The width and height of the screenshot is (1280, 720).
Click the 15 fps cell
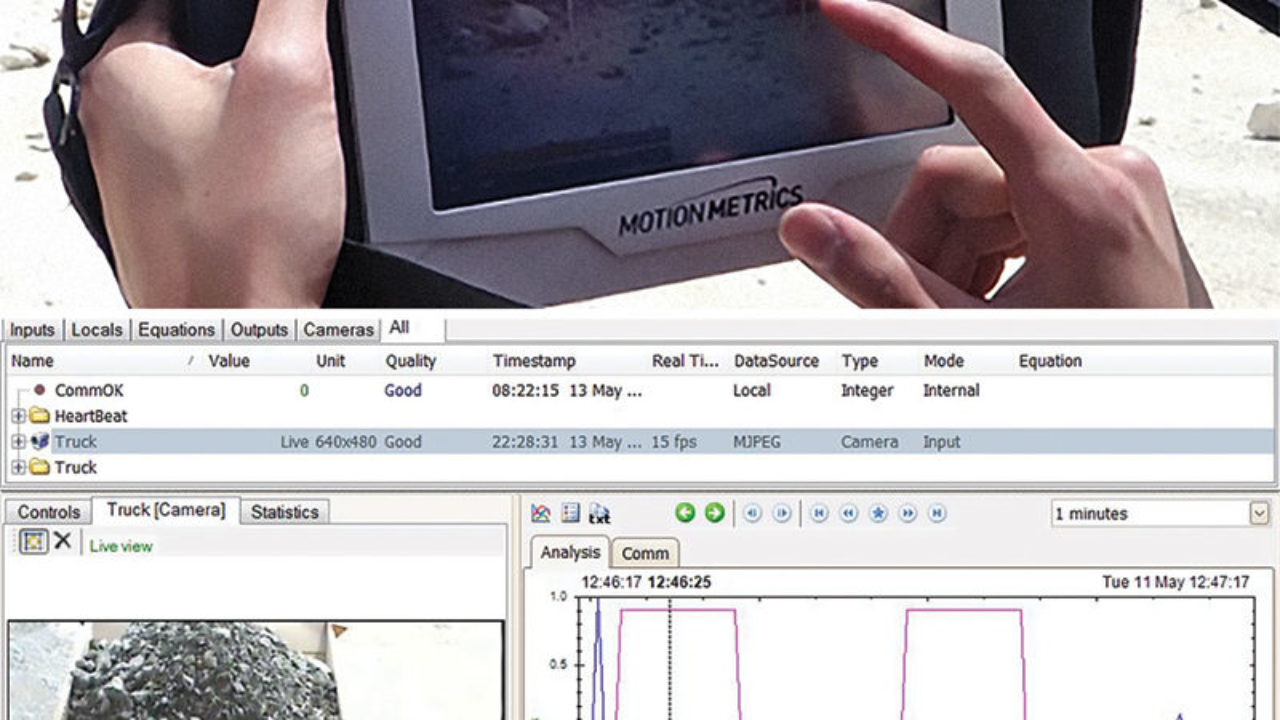[674, 441]
